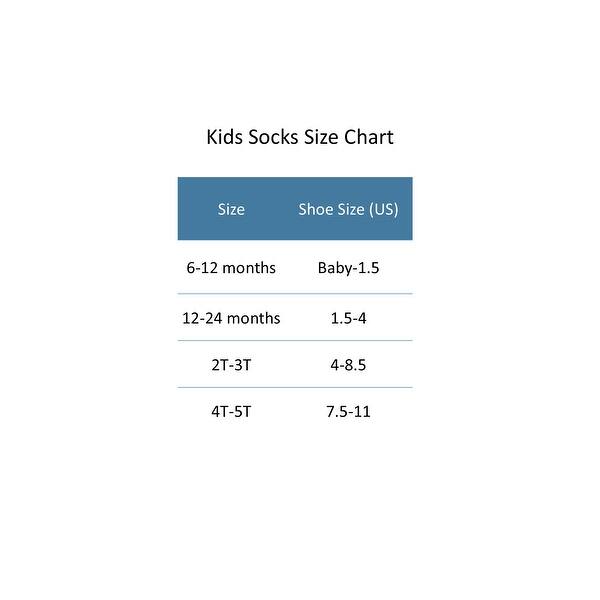Click the "(US)" text in the header

[x=381, y=209]
